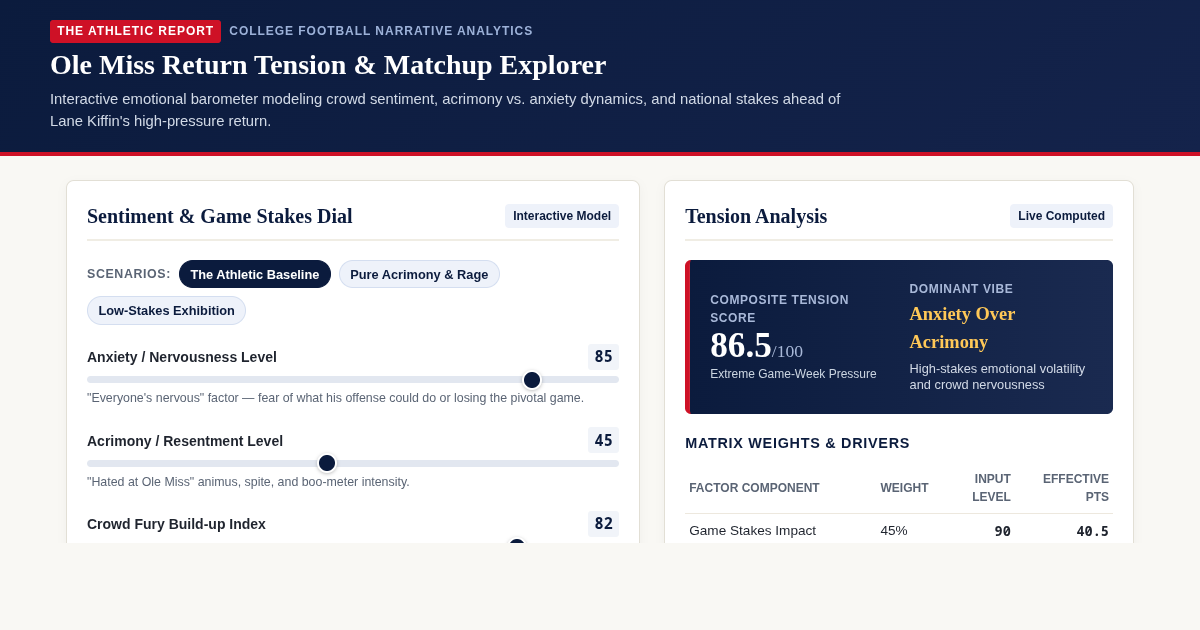Adjust the Acrimony / Resentment Level slider

pos(353,463)
